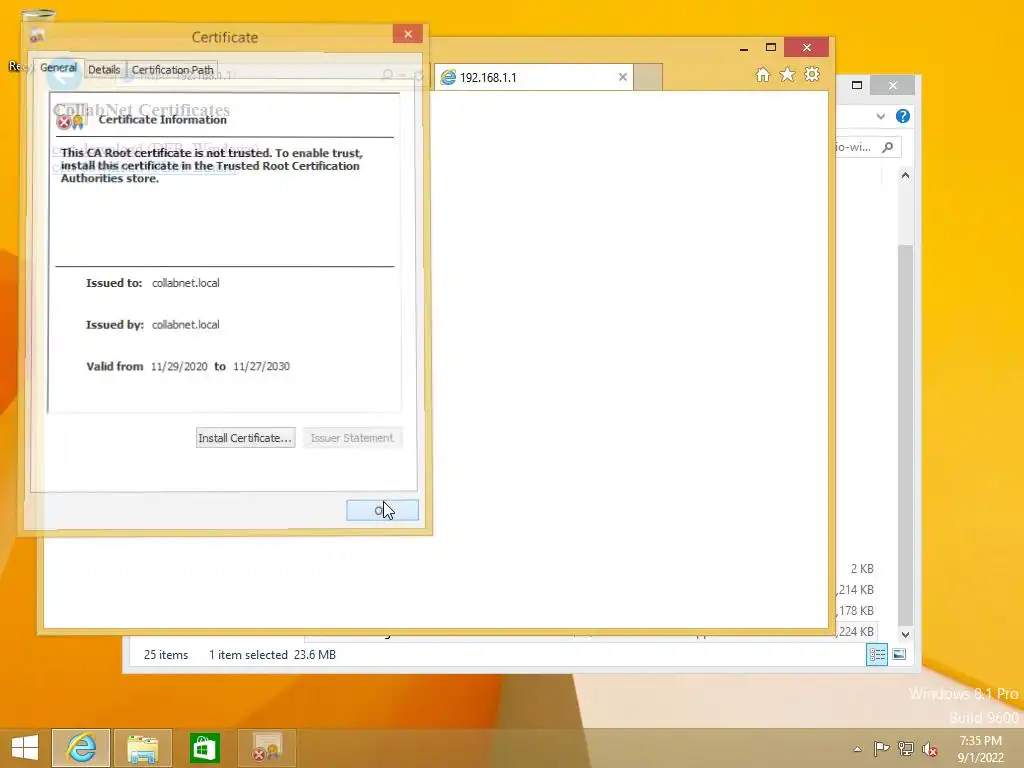This screenshot has width=1024, height=768.
Task: Click '1 item selected 23.6 MB' status text
Action: [x=272, y=654]
